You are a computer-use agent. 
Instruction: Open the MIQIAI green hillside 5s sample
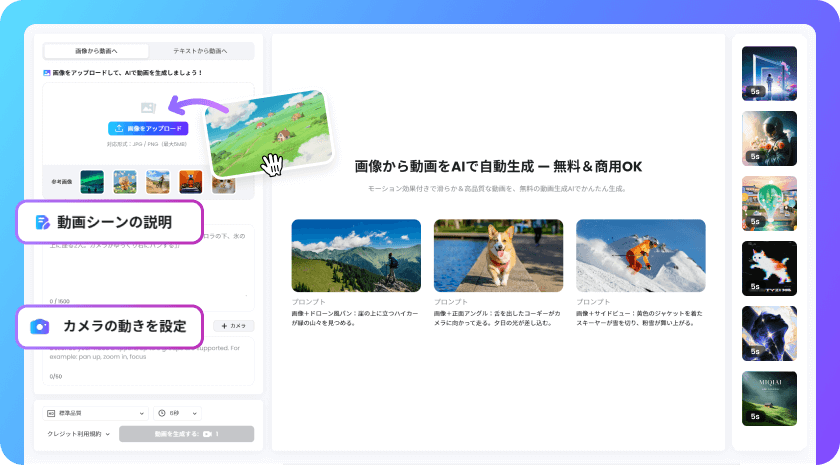(x=769, y=399)
